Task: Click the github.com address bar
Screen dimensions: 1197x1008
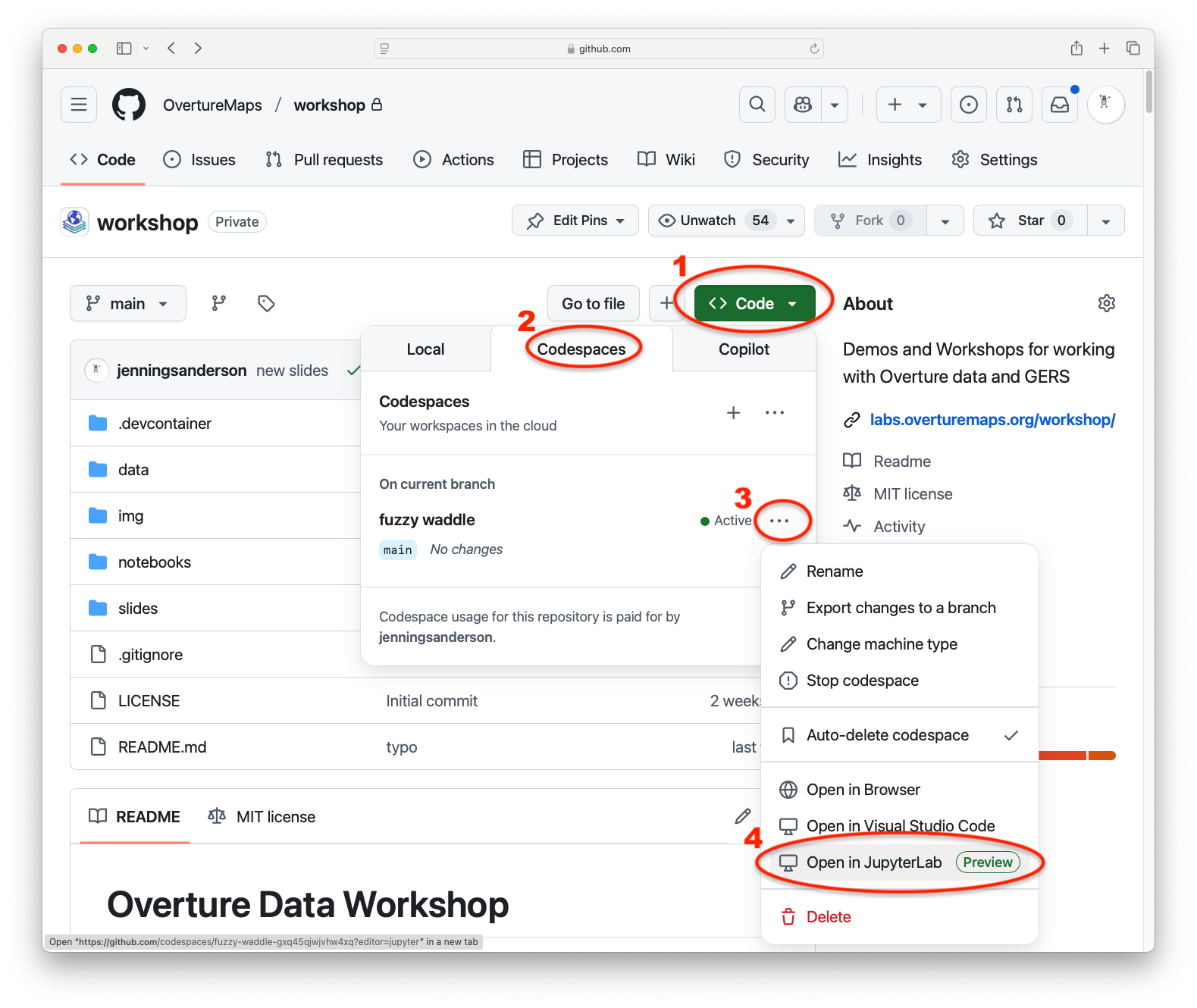Action: pyautogui.click(x=599, y=49)
